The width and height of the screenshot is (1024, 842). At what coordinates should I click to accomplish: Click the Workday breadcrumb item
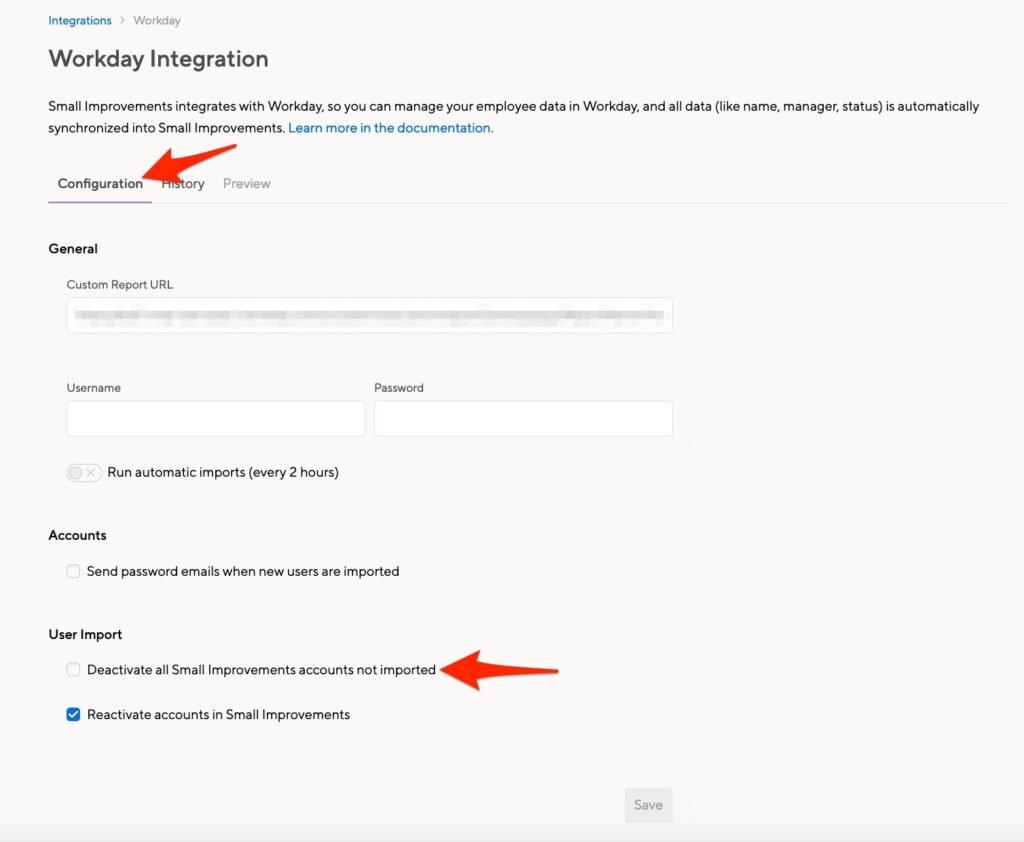pos(156,20)
